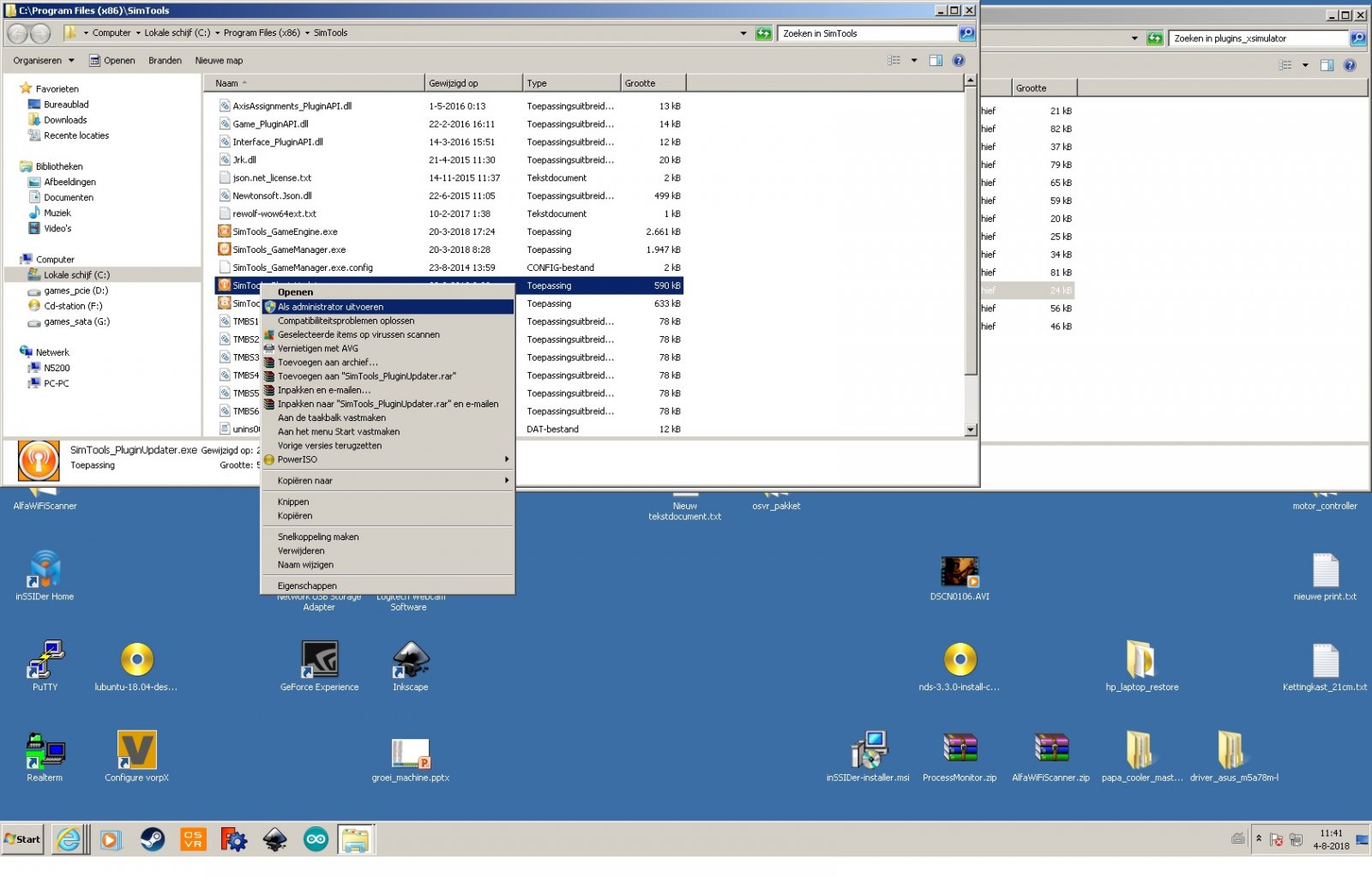
Task: Click the Zoeken in SimTools search box
Action: pyautogui.click(x=867, y=33)
